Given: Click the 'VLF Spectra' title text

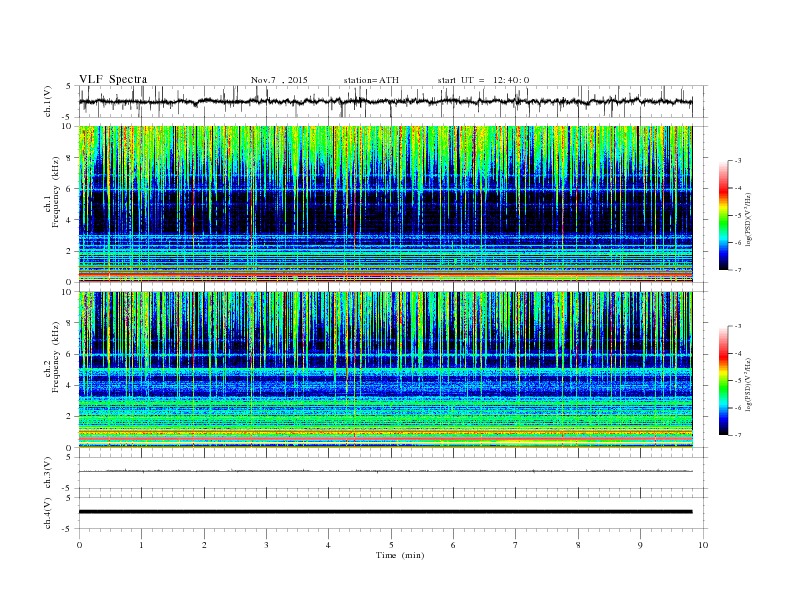Looking at the screenshot, I should point(113,79).
